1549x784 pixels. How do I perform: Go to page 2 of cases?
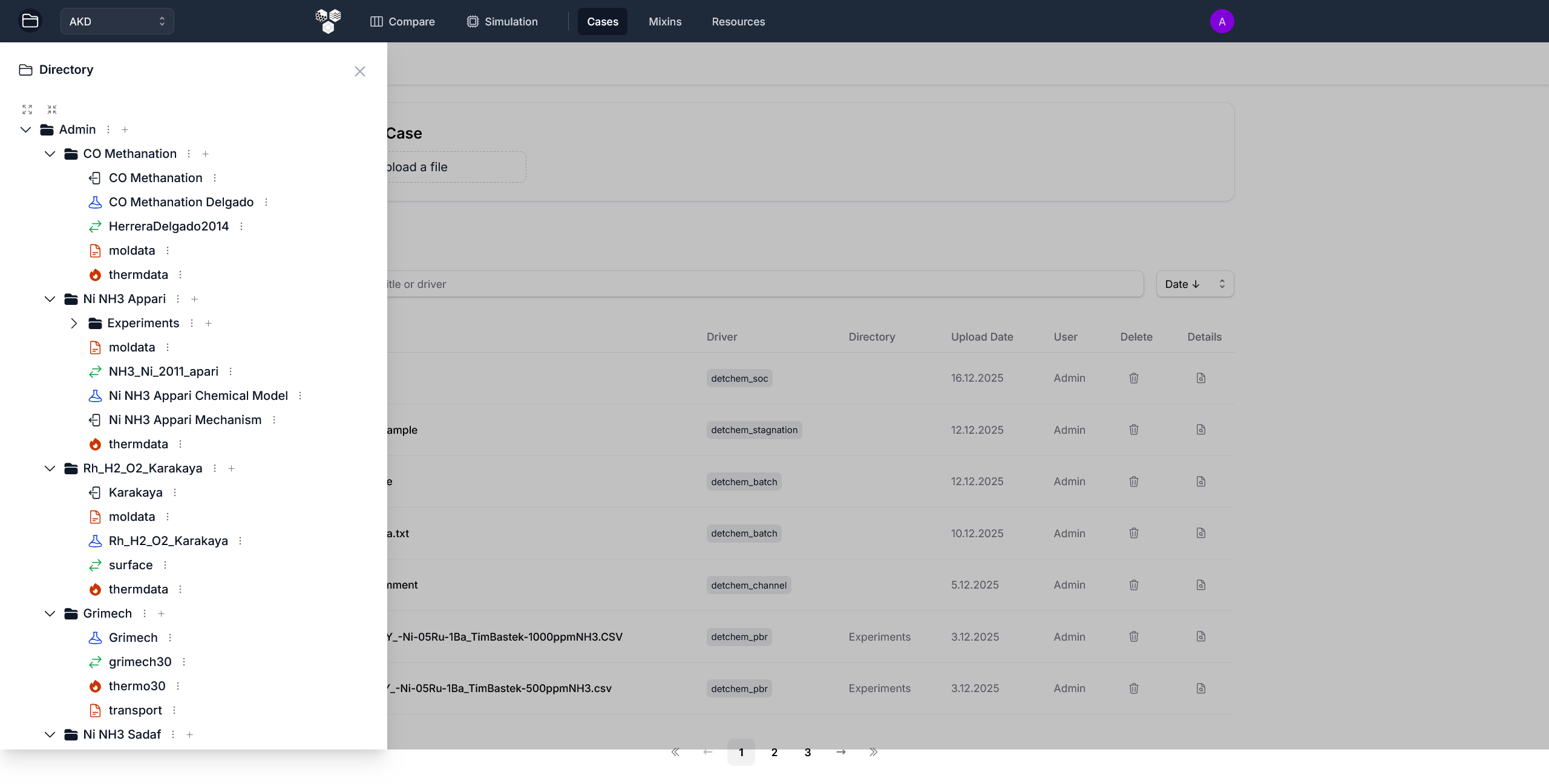(x=774, y=752)
